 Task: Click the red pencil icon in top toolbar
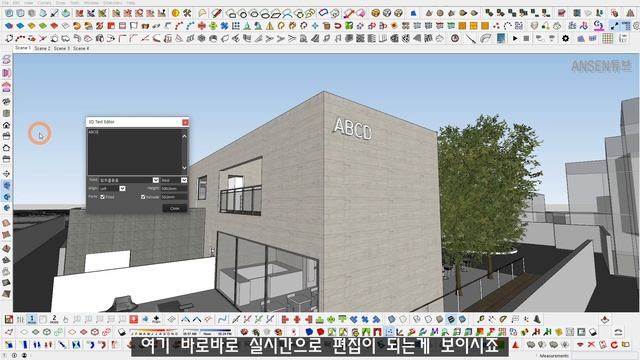point(217,13)
